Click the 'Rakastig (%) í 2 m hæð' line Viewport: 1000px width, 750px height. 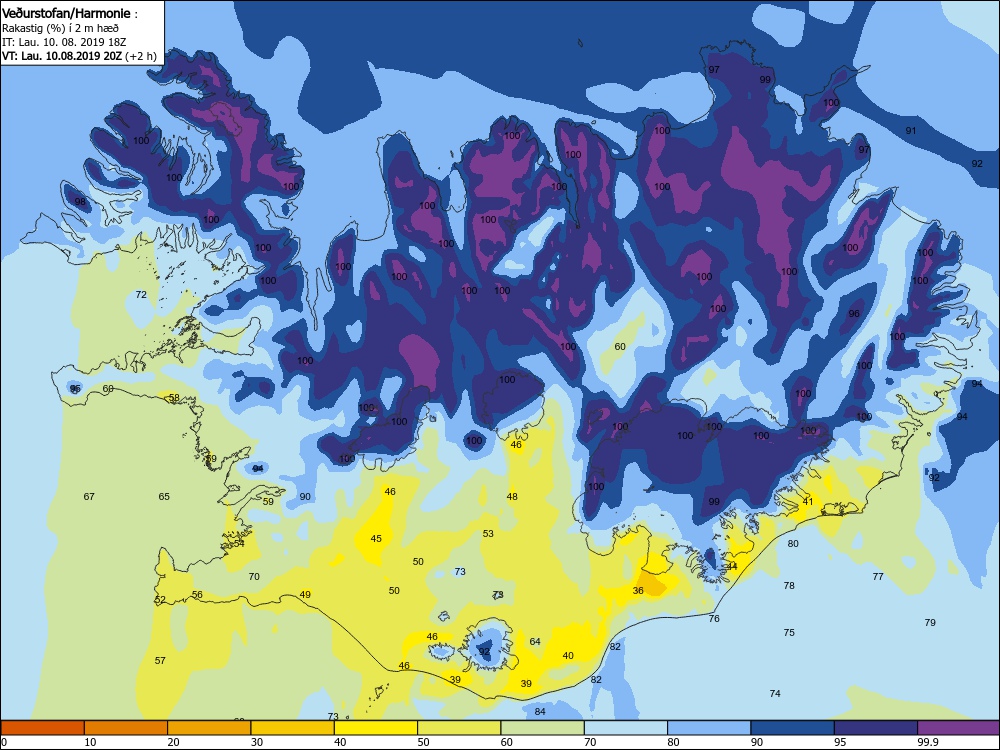[x=60, y=28]
